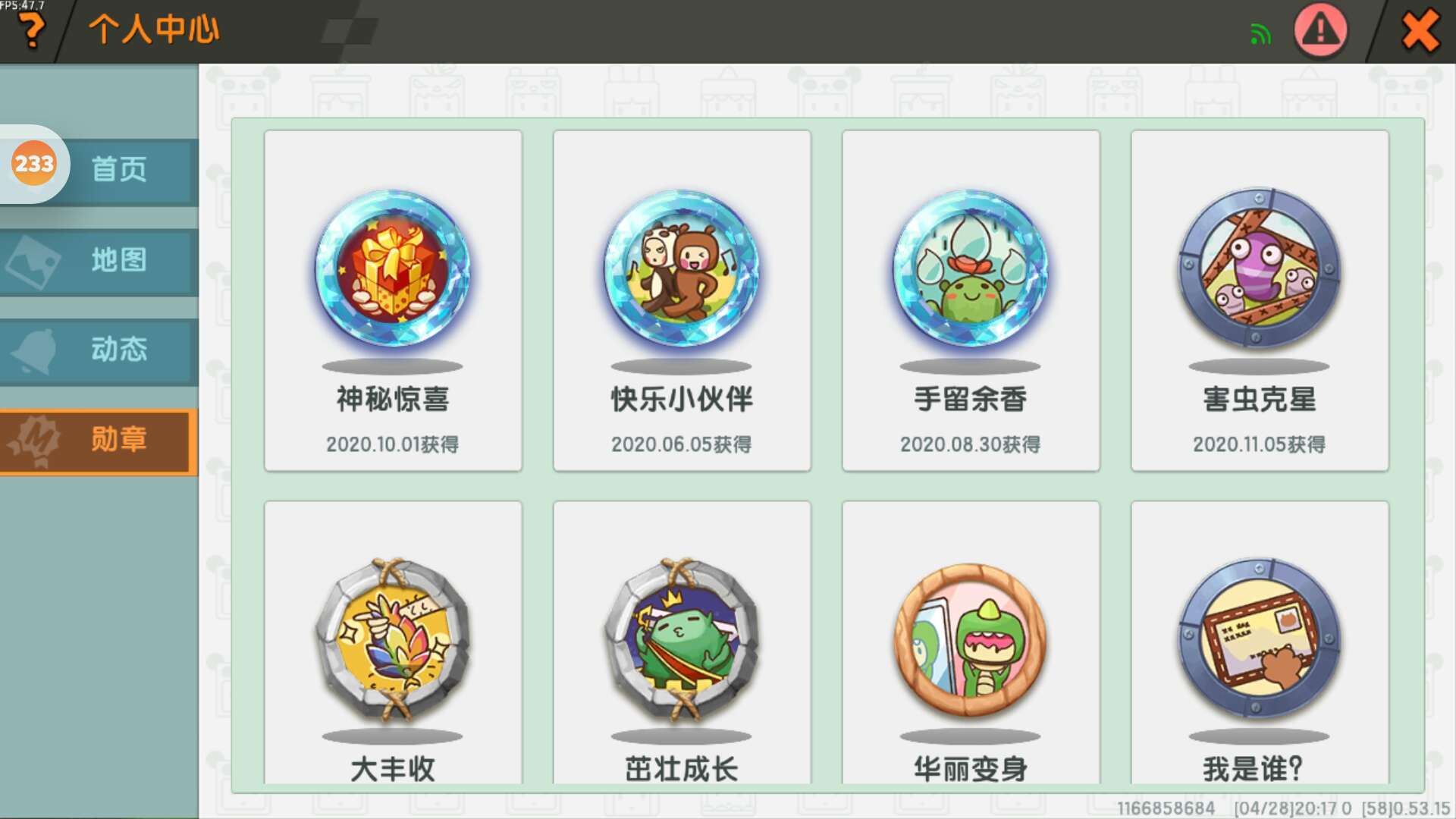
Task: Select the 神秘惊喜 gift box medal
Action: [x=393, y=300]
